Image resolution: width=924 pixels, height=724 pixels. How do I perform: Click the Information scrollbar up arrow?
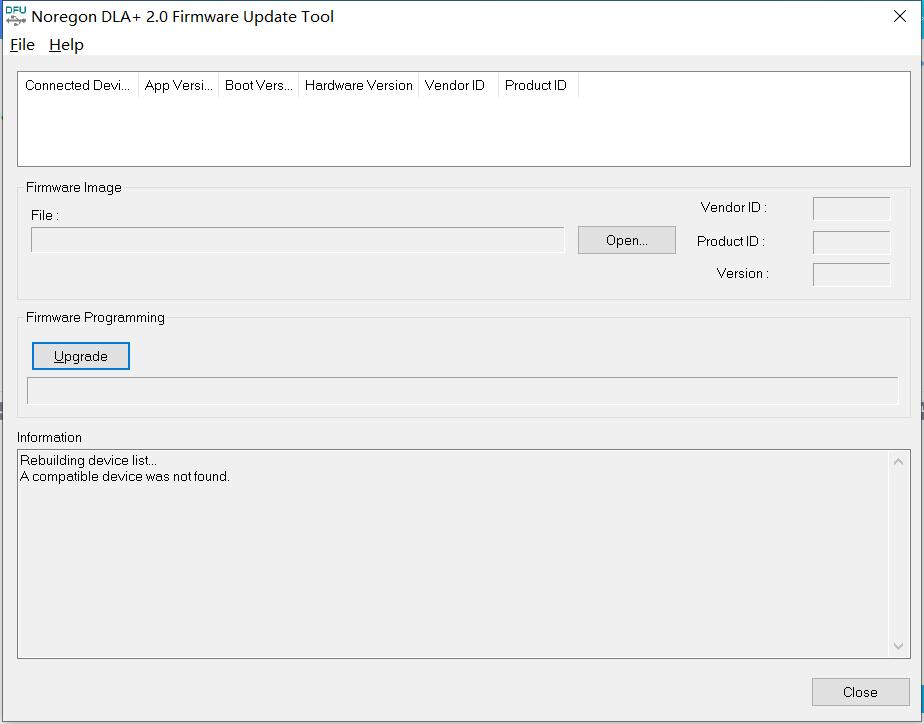pos(898,462)
